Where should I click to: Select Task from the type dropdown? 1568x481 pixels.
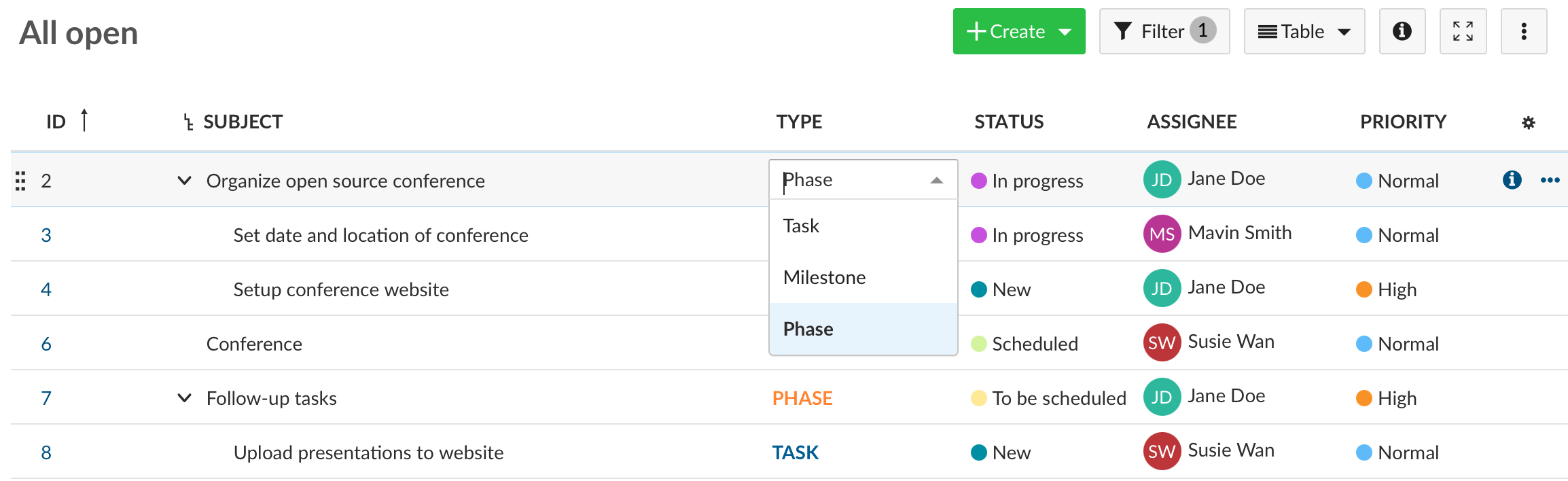(801, 225)
